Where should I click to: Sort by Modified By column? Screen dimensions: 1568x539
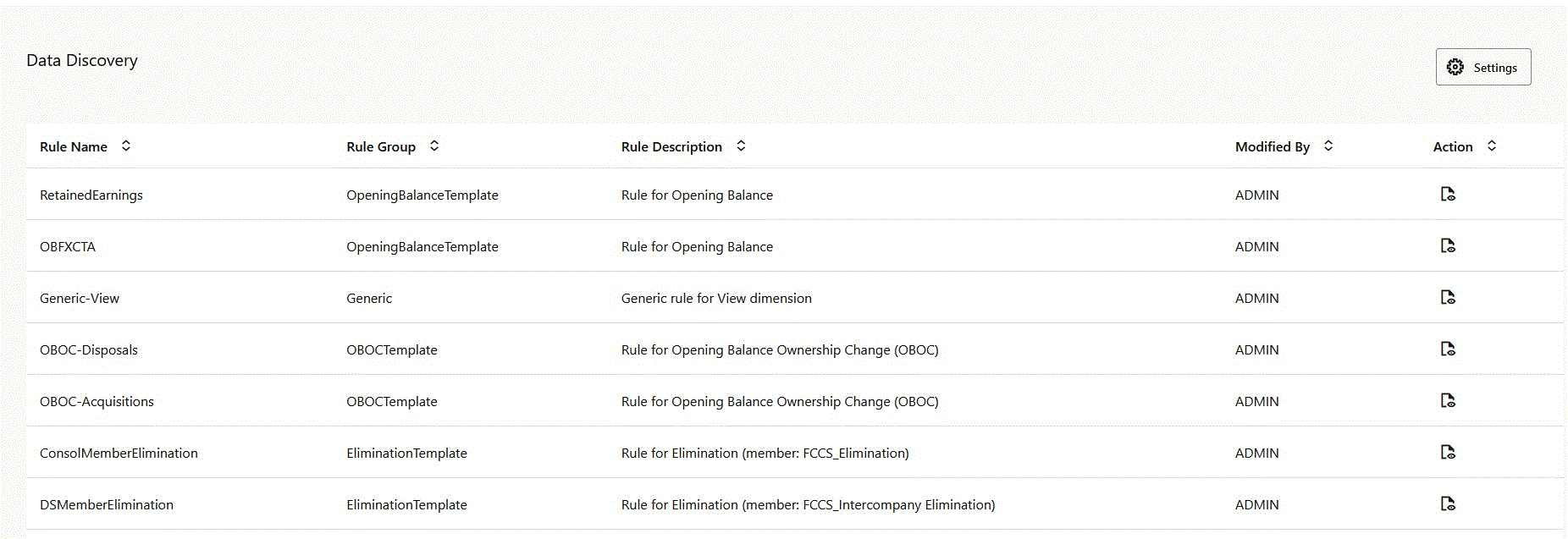point(1328,146)
